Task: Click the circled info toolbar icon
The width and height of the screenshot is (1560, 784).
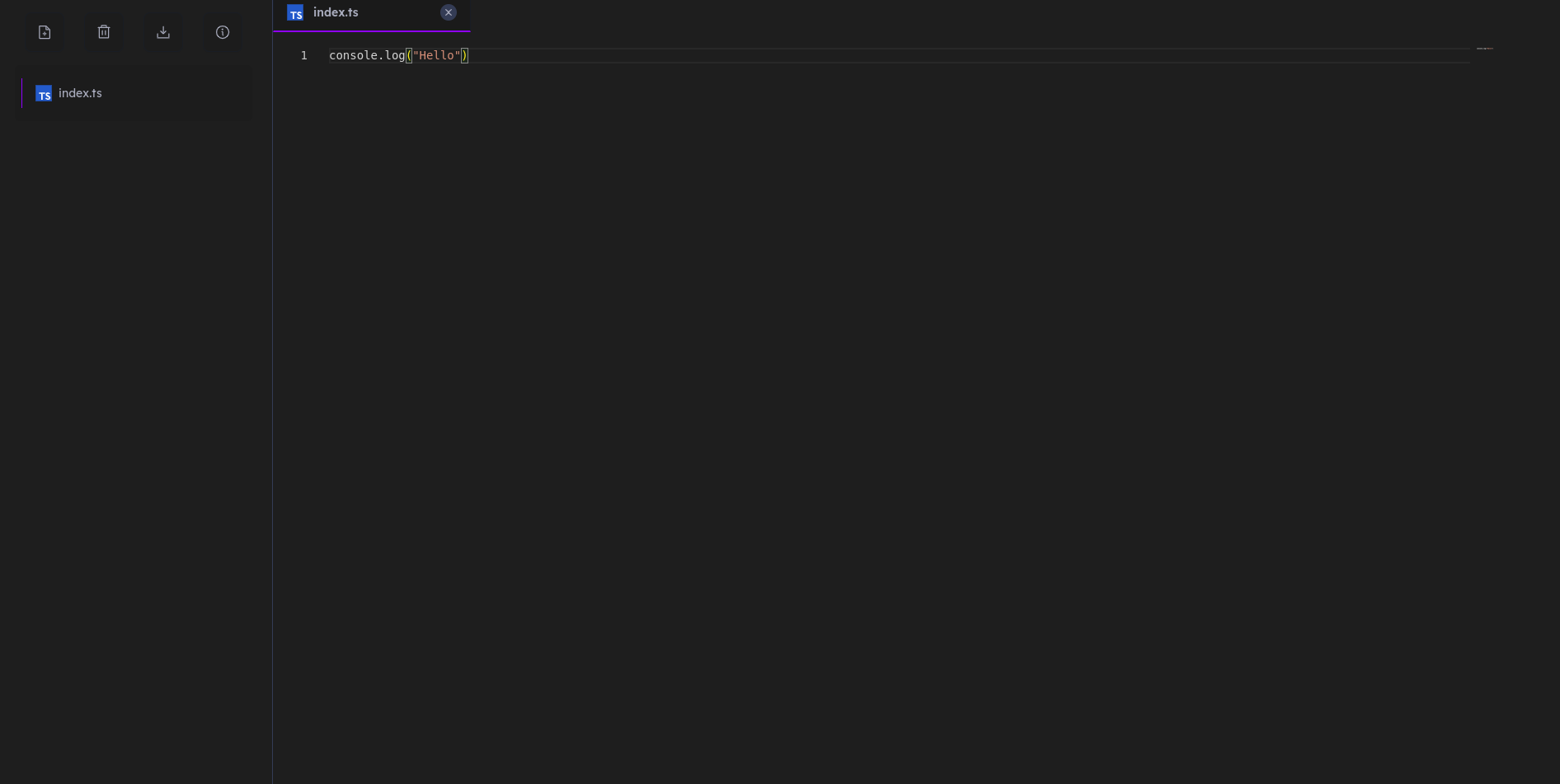Action: (222, 32)
